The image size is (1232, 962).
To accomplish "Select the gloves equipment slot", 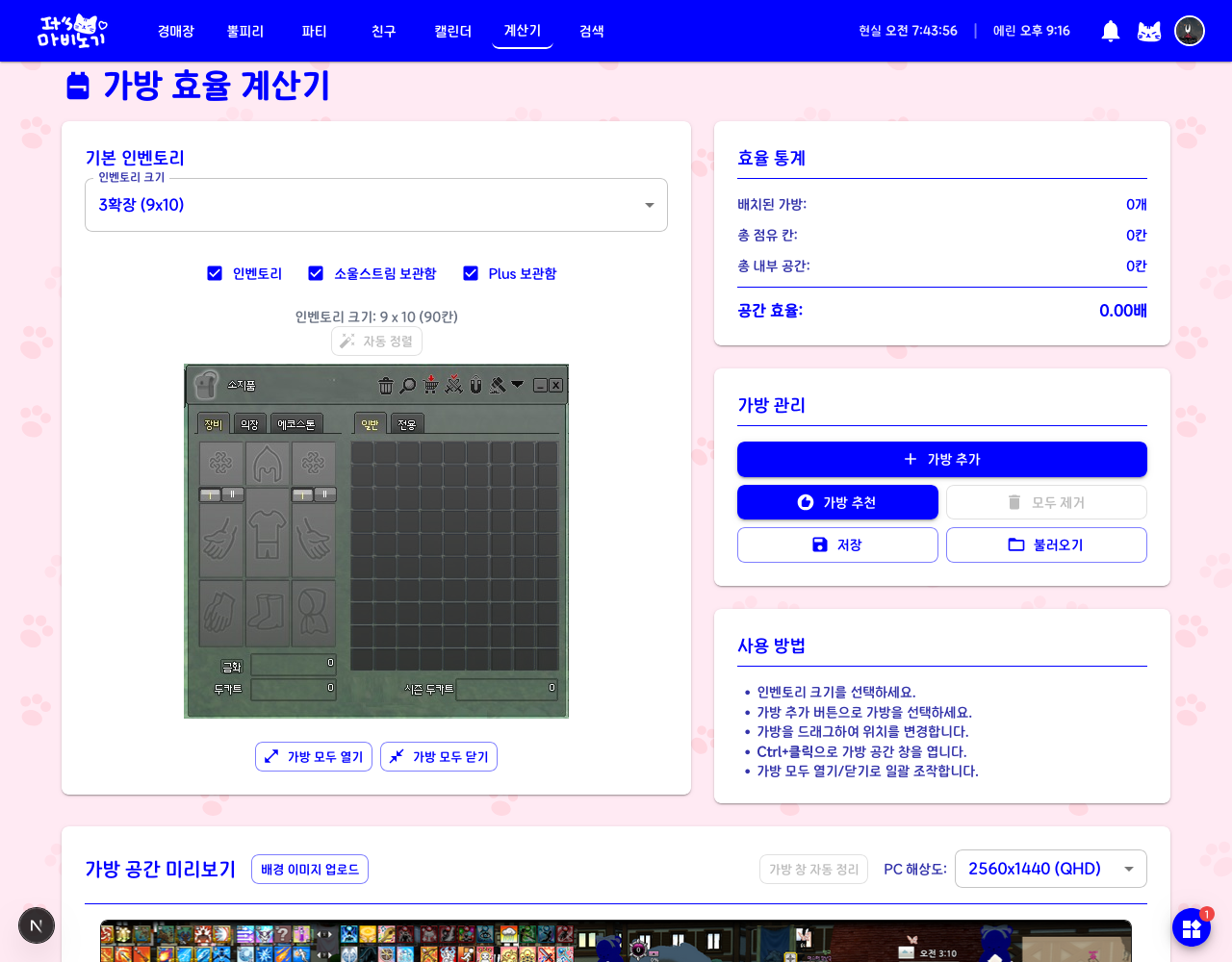I will (x=221, y=613).
